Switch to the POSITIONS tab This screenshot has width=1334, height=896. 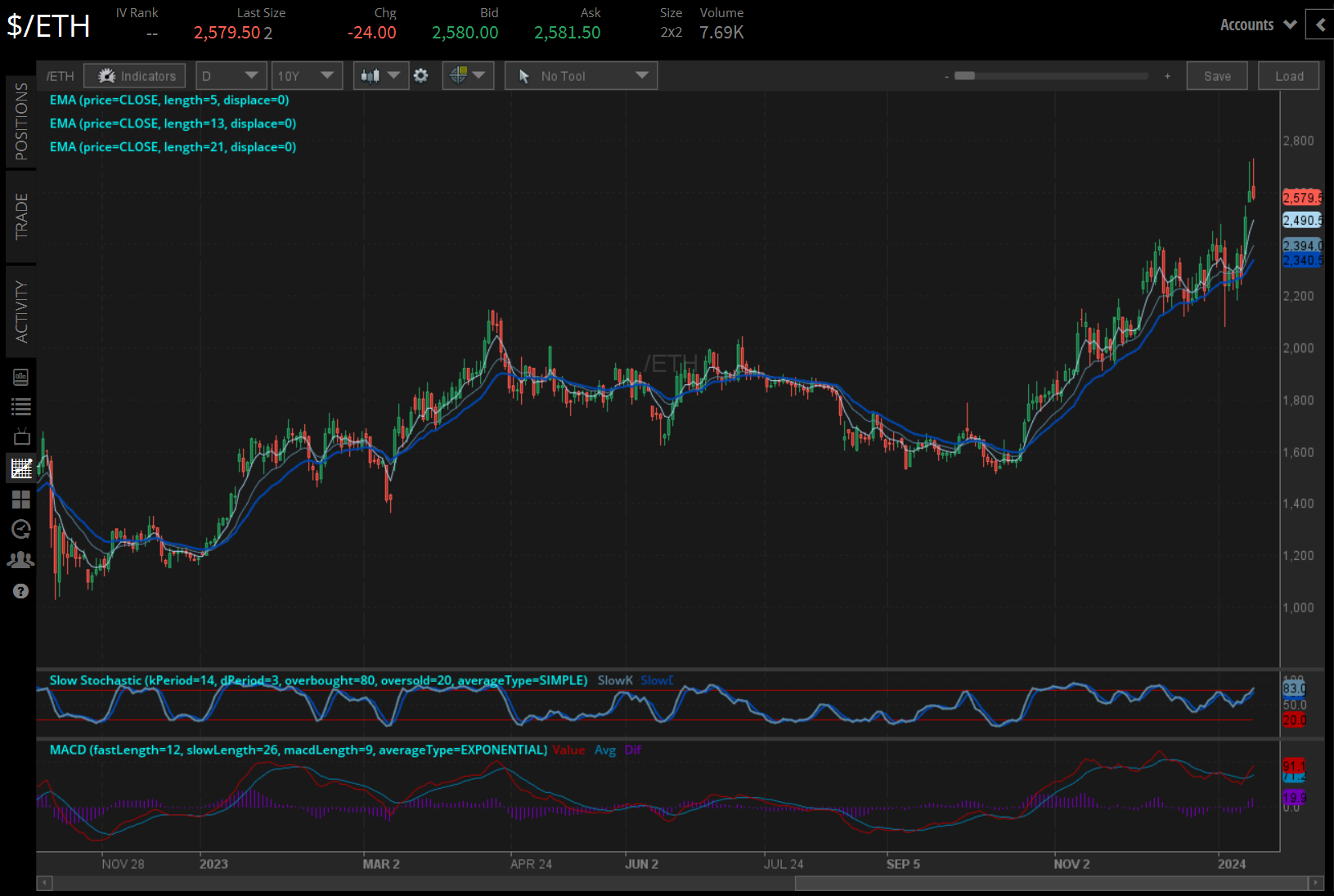(x=20, y=121)
